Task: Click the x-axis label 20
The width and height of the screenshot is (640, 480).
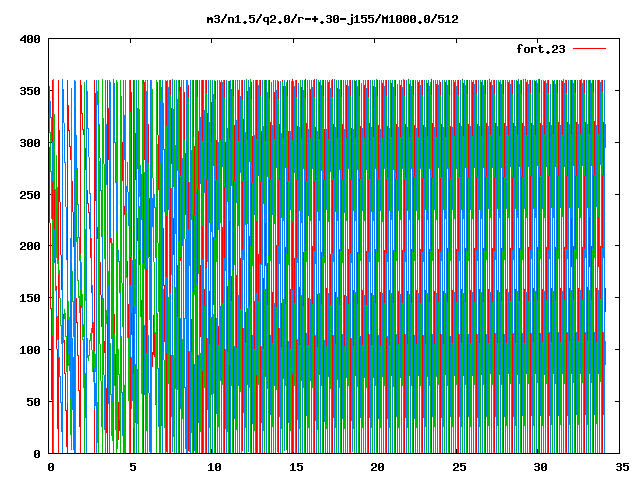Action: pos(377,467)
